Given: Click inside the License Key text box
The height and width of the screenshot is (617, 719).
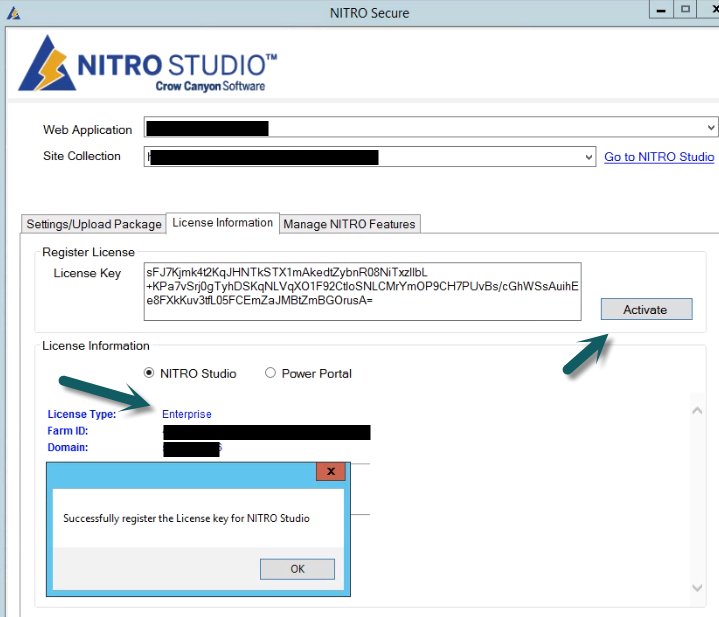Looking at the screenshot, I should pyautogui.click(x=362, y=292).
